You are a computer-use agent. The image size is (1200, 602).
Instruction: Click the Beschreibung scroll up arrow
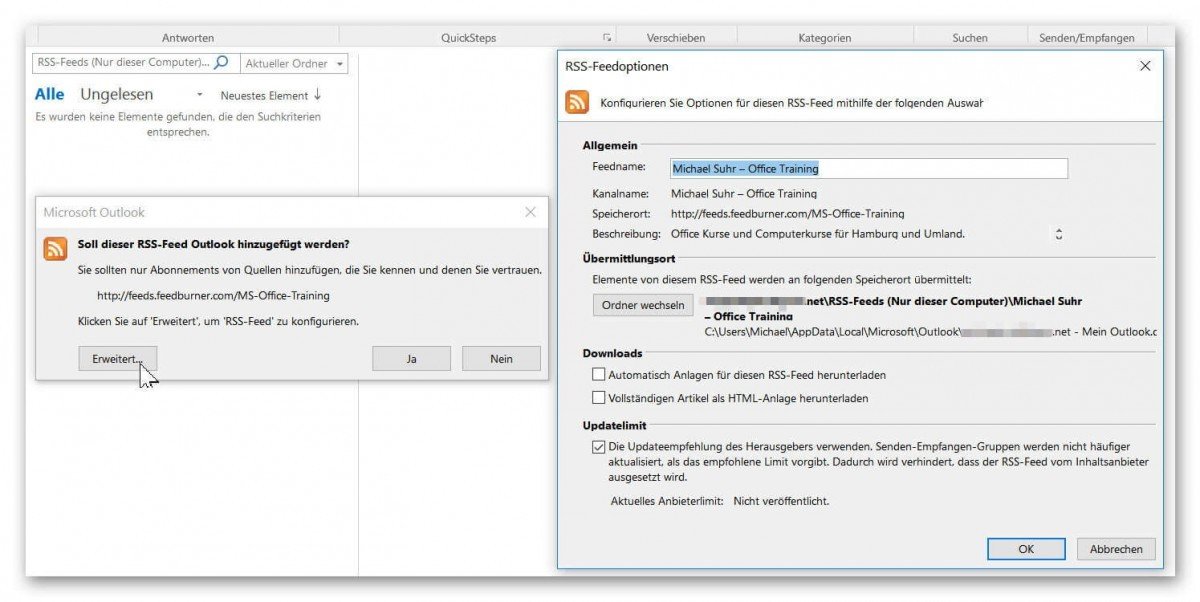tap(1058, 227)
